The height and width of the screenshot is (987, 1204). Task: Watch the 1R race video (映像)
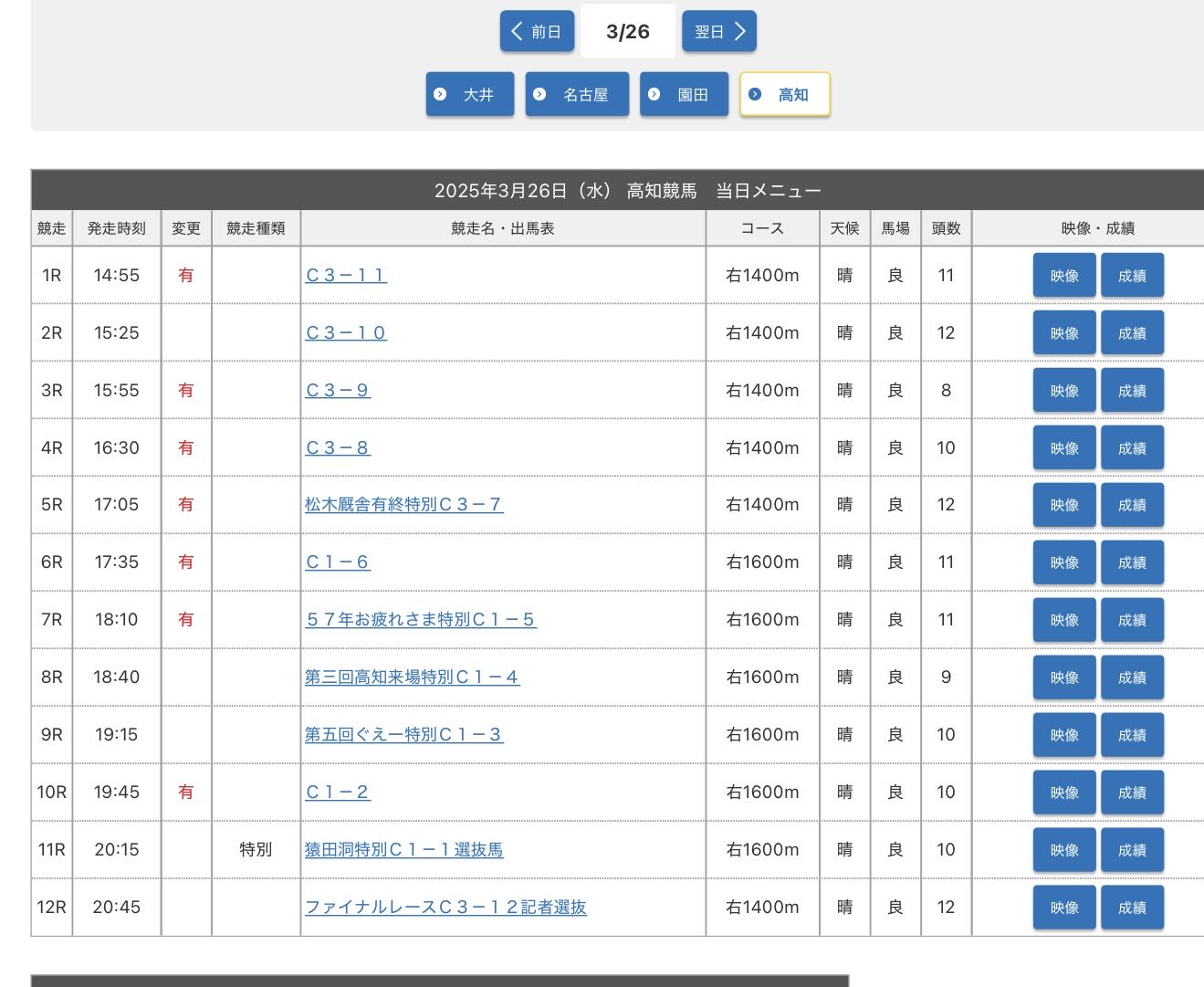click(1064, 275)
